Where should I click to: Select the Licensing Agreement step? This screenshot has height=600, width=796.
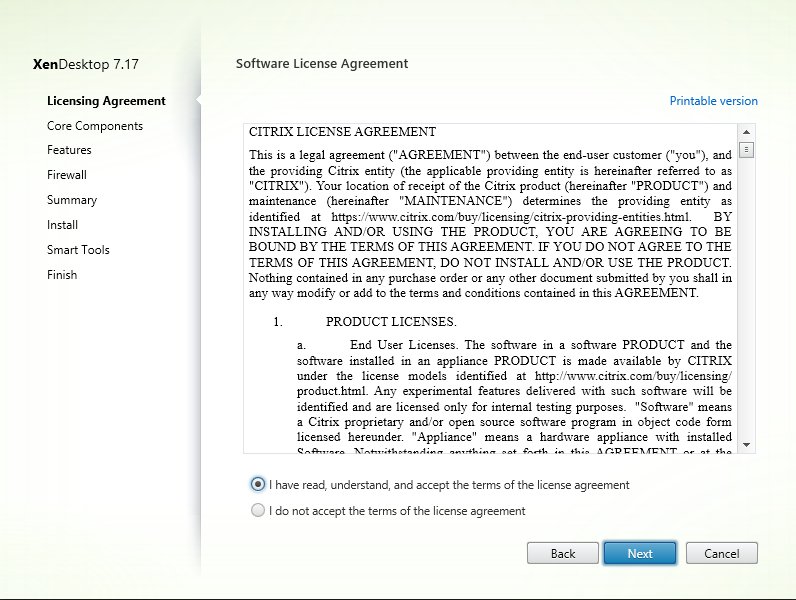106,101
